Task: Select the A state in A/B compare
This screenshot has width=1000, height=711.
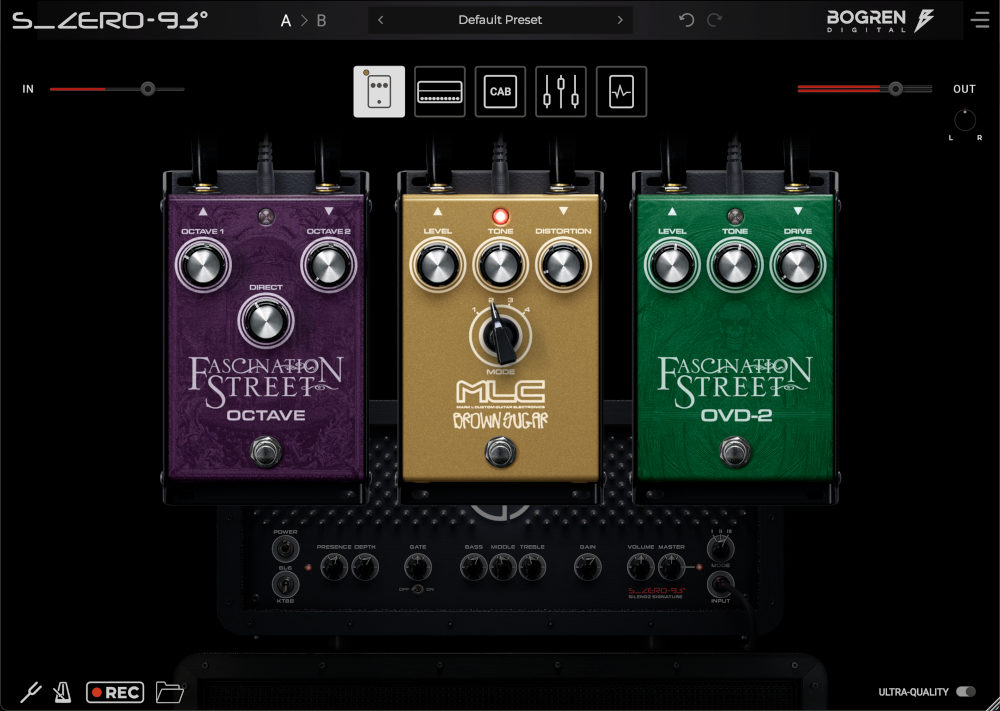Action: [286, 20]
